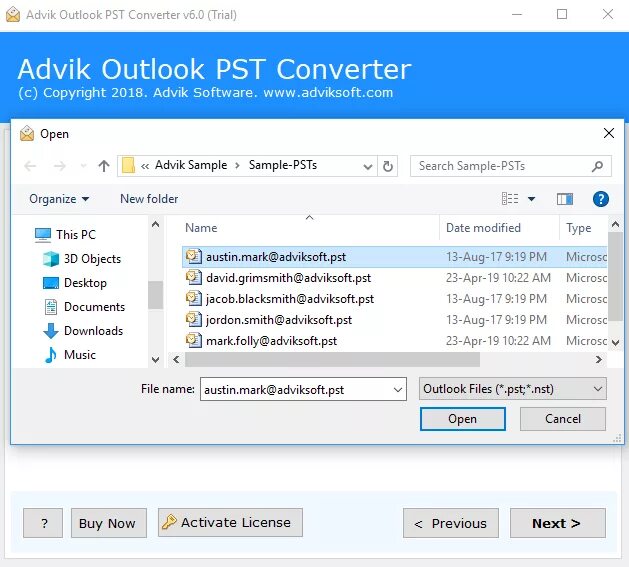
Task: Click the austin.mark PST file icon
Action: pyautogui.click(x=194, y=256)
